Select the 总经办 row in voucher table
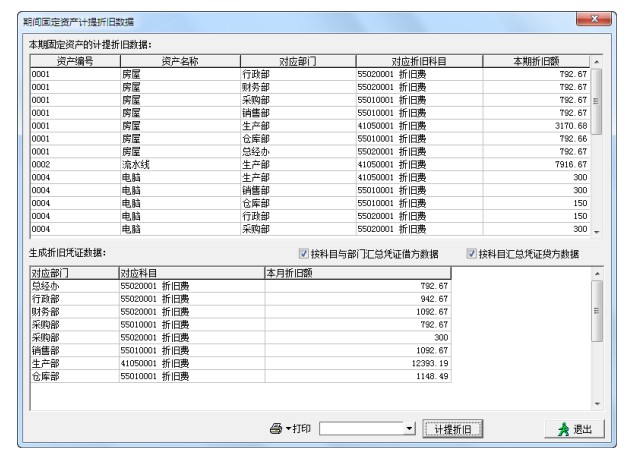 (x=150, y=285)
